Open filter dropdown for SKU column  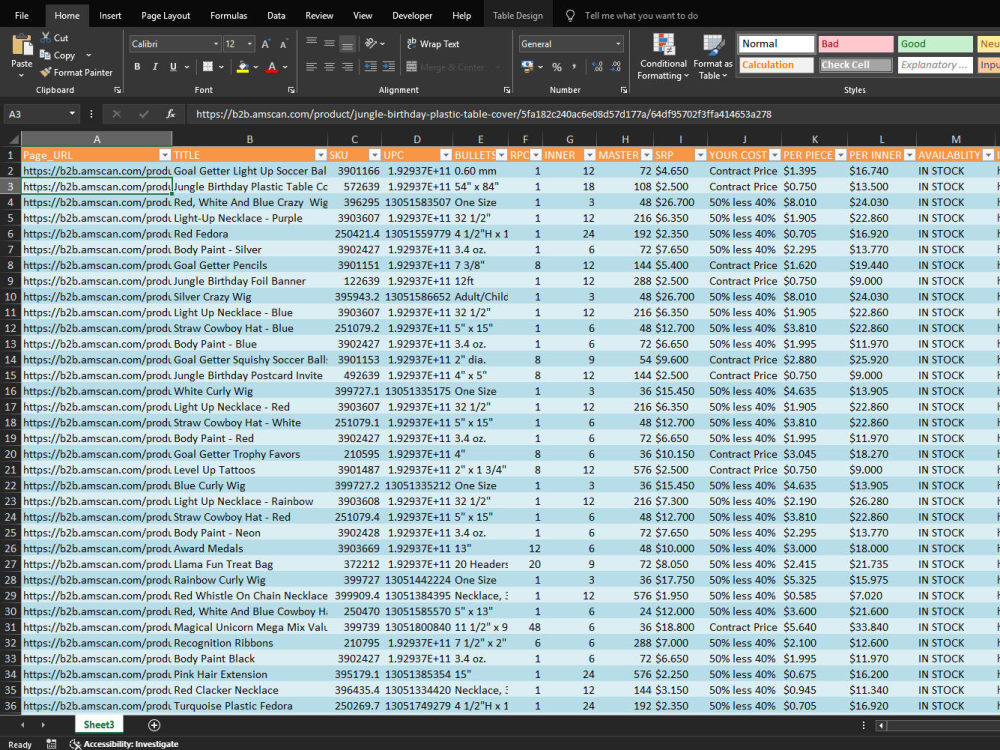click(374, 155)
